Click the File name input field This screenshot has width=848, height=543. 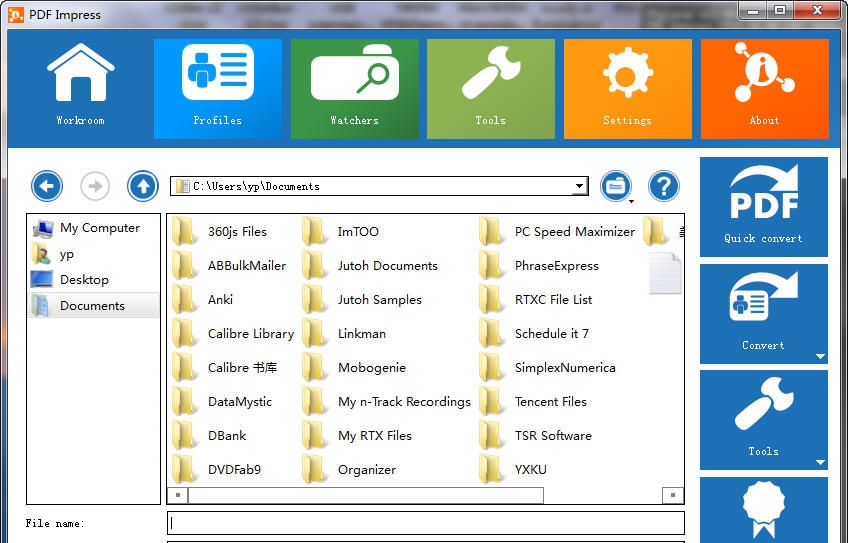425,523
